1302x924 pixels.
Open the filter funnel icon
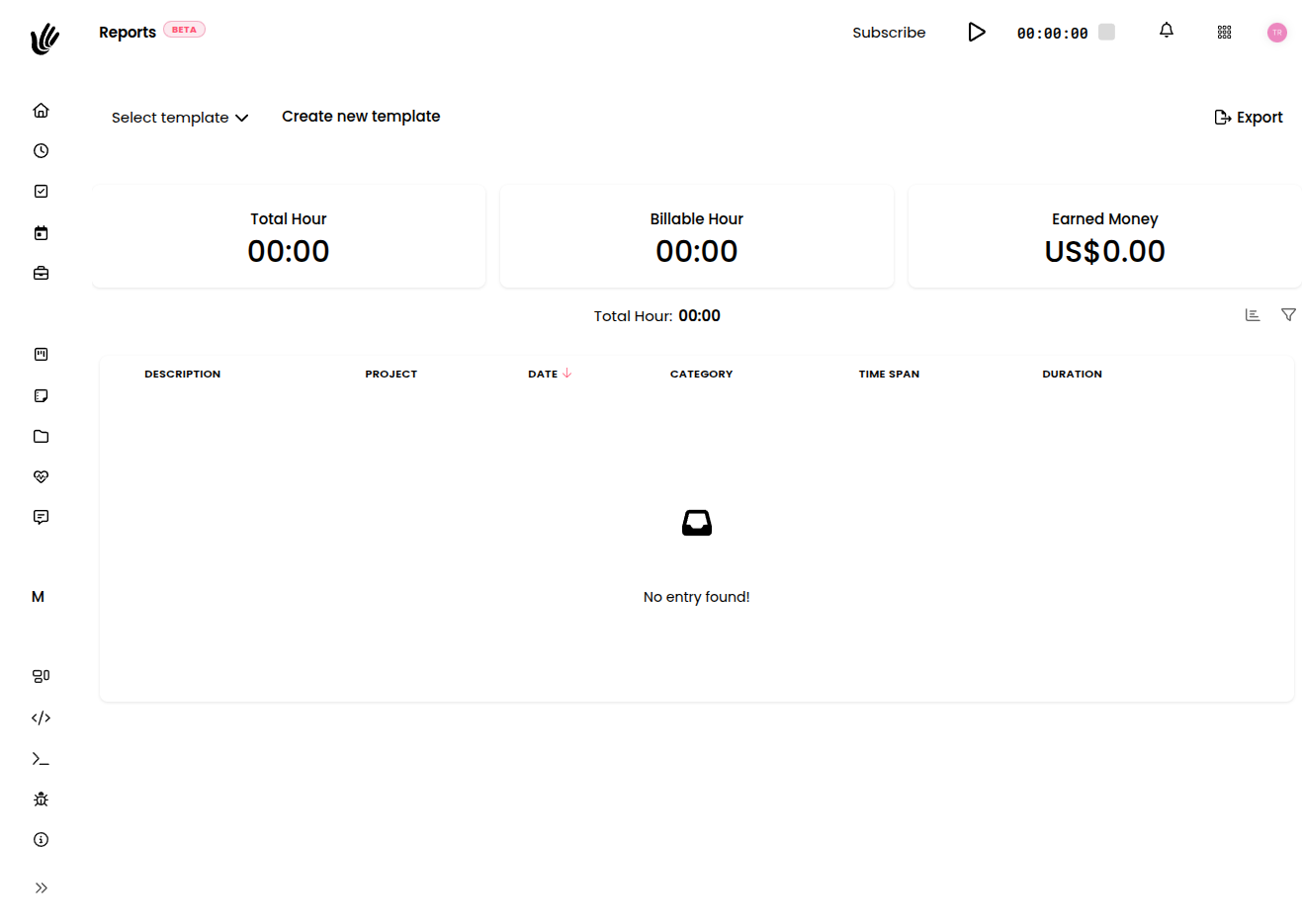pyautogui.click(x=1289, y=315)
